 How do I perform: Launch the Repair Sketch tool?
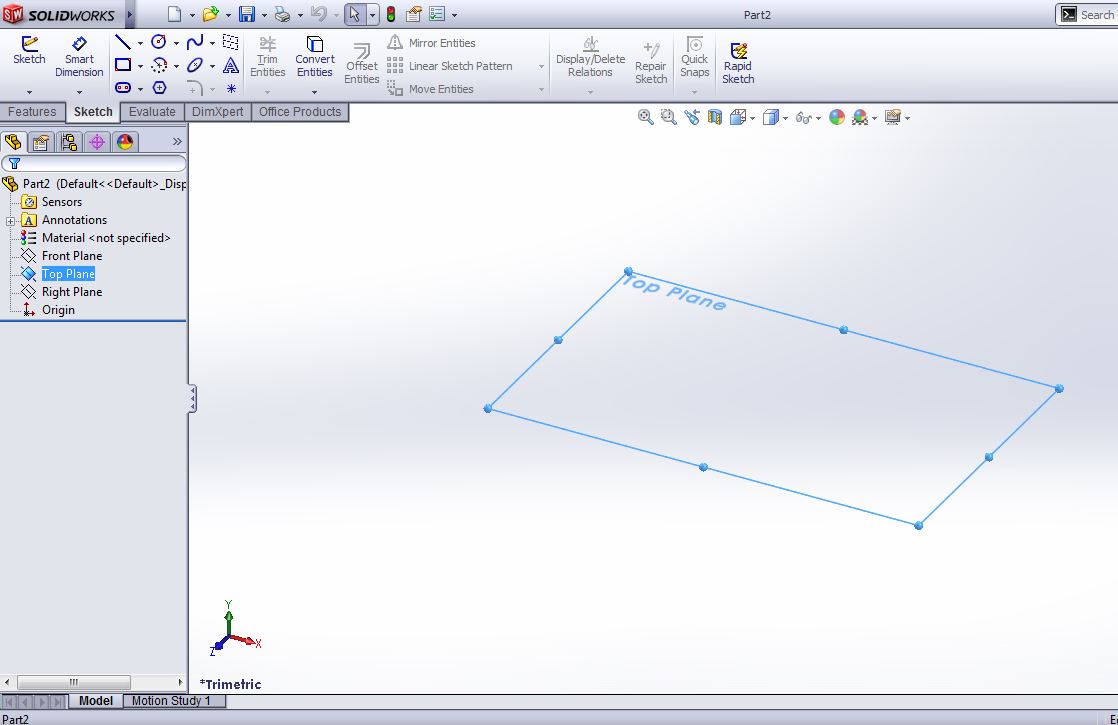click(x=651, y=60)
